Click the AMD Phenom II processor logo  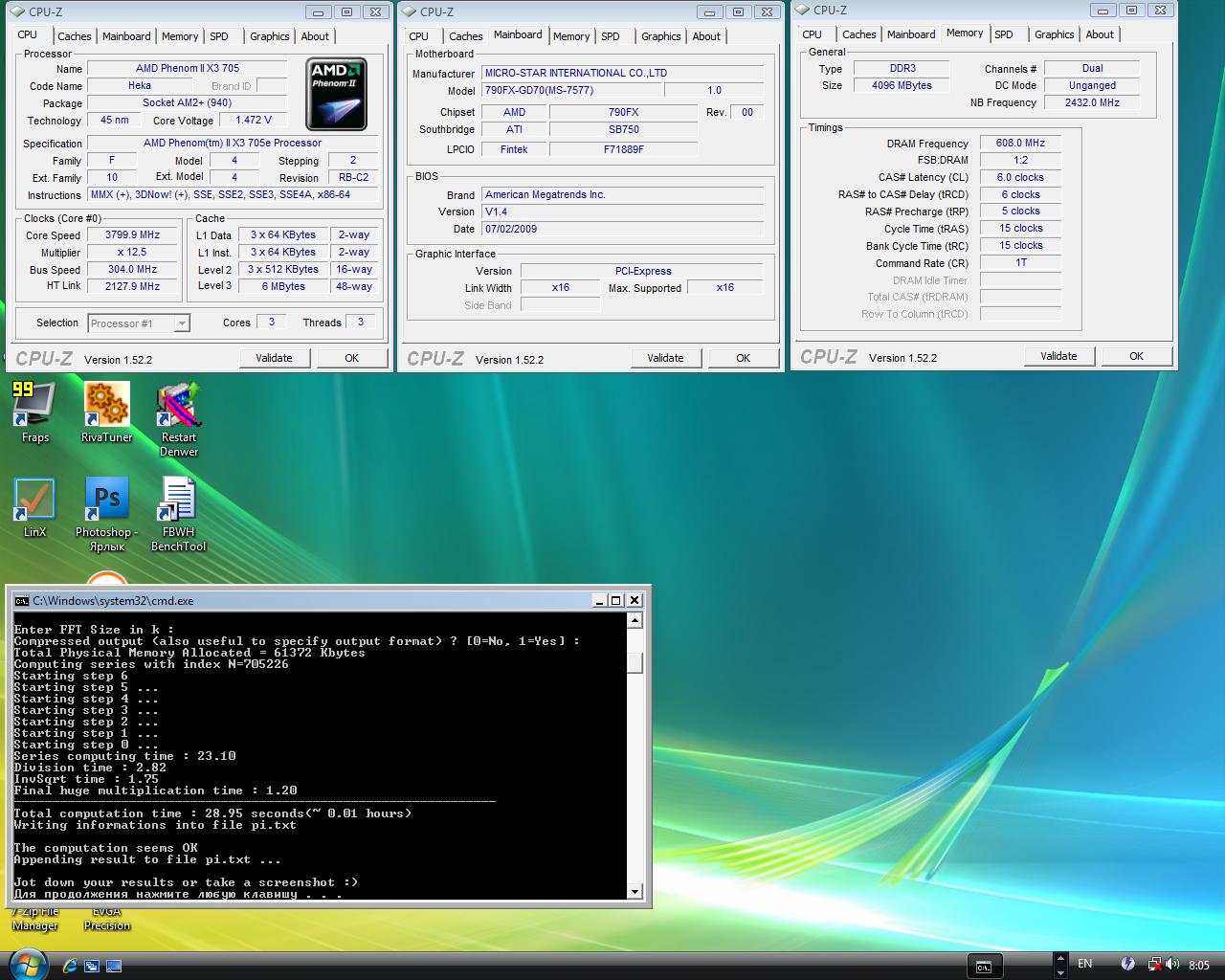coord(336,95)
